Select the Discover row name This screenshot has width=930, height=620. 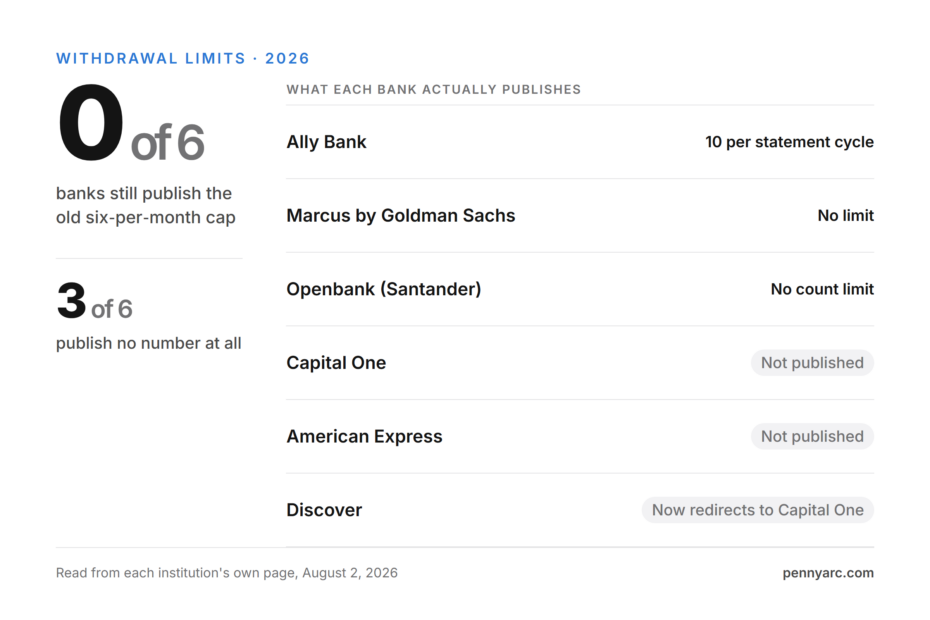coord(324,510)
